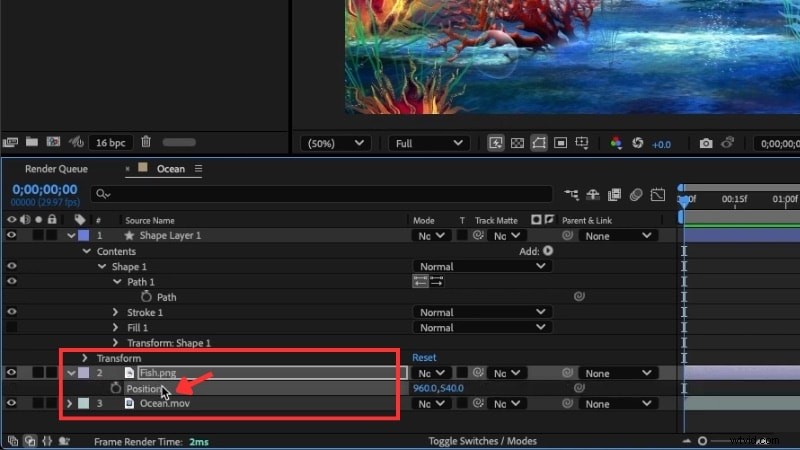Image resolution: width=800 pixels, height=450 pixels.
Task: Toggle the Fish.png layer visibility eye
Action: point(11,372)
